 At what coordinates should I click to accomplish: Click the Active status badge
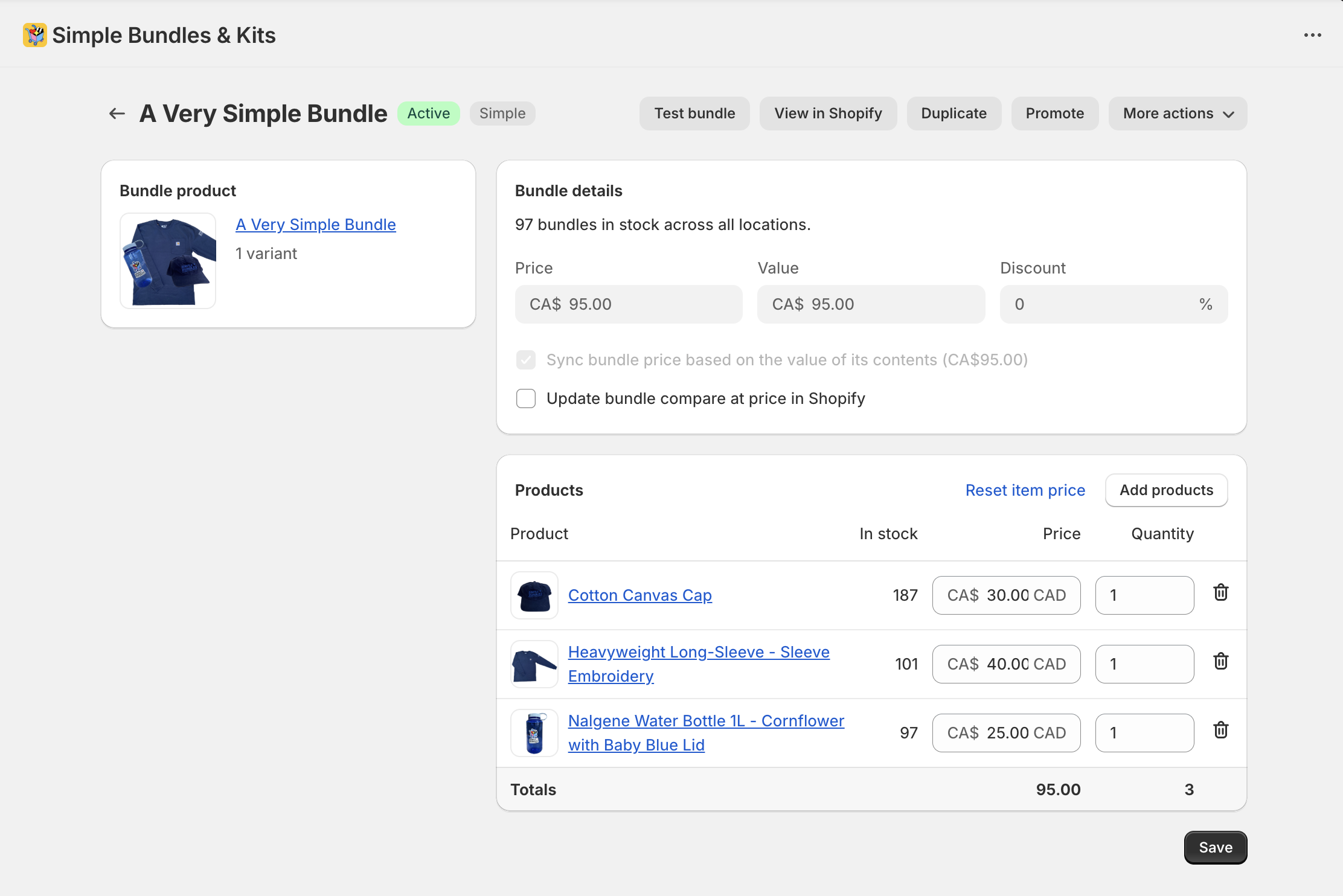click(428, 114)
